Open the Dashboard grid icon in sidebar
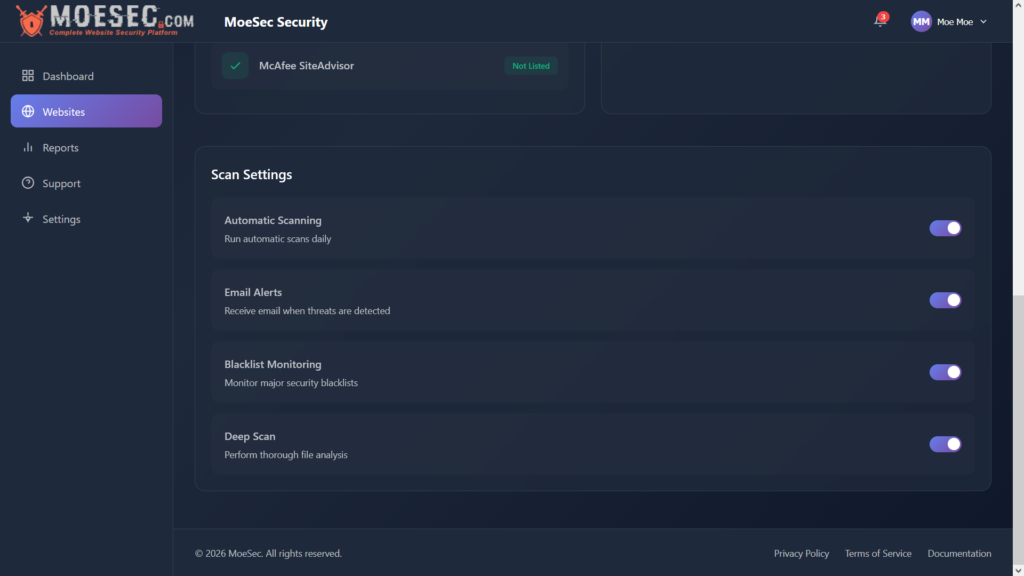 [27, 75]
